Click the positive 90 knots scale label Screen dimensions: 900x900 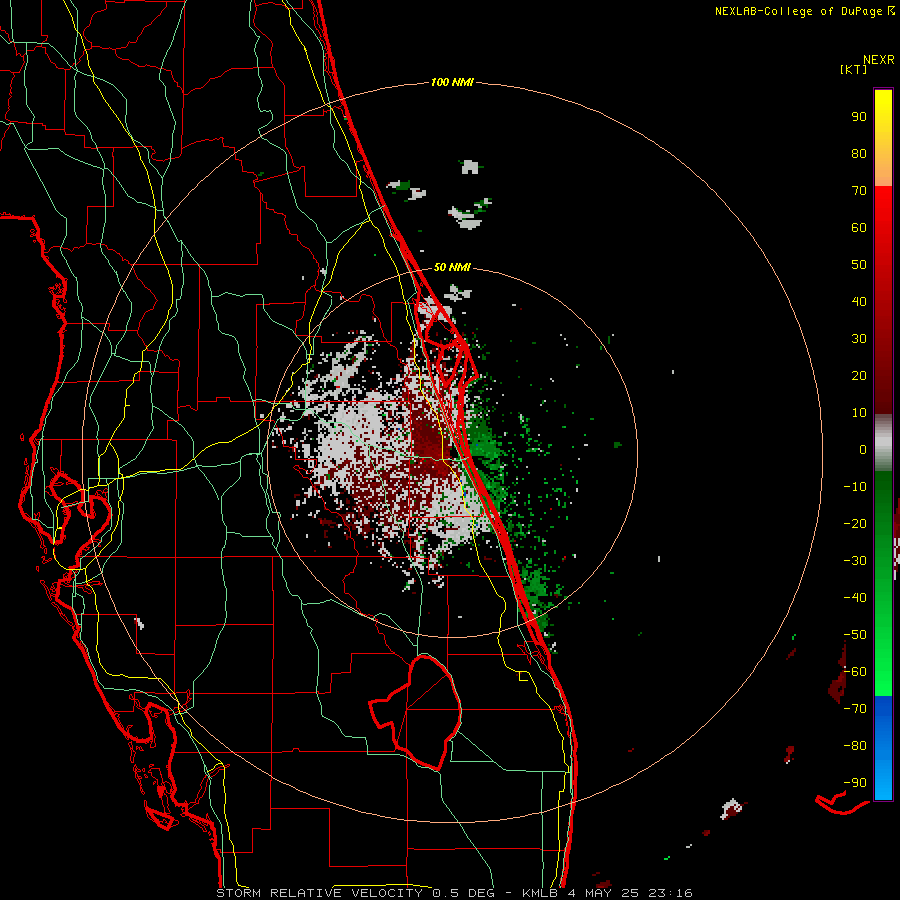(x=859, y=117)
